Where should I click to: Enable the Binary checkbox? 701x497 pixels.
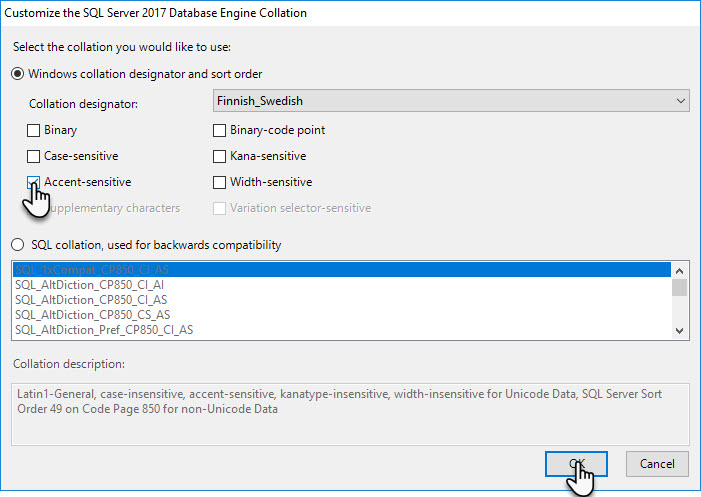click(x=34, y=130)
